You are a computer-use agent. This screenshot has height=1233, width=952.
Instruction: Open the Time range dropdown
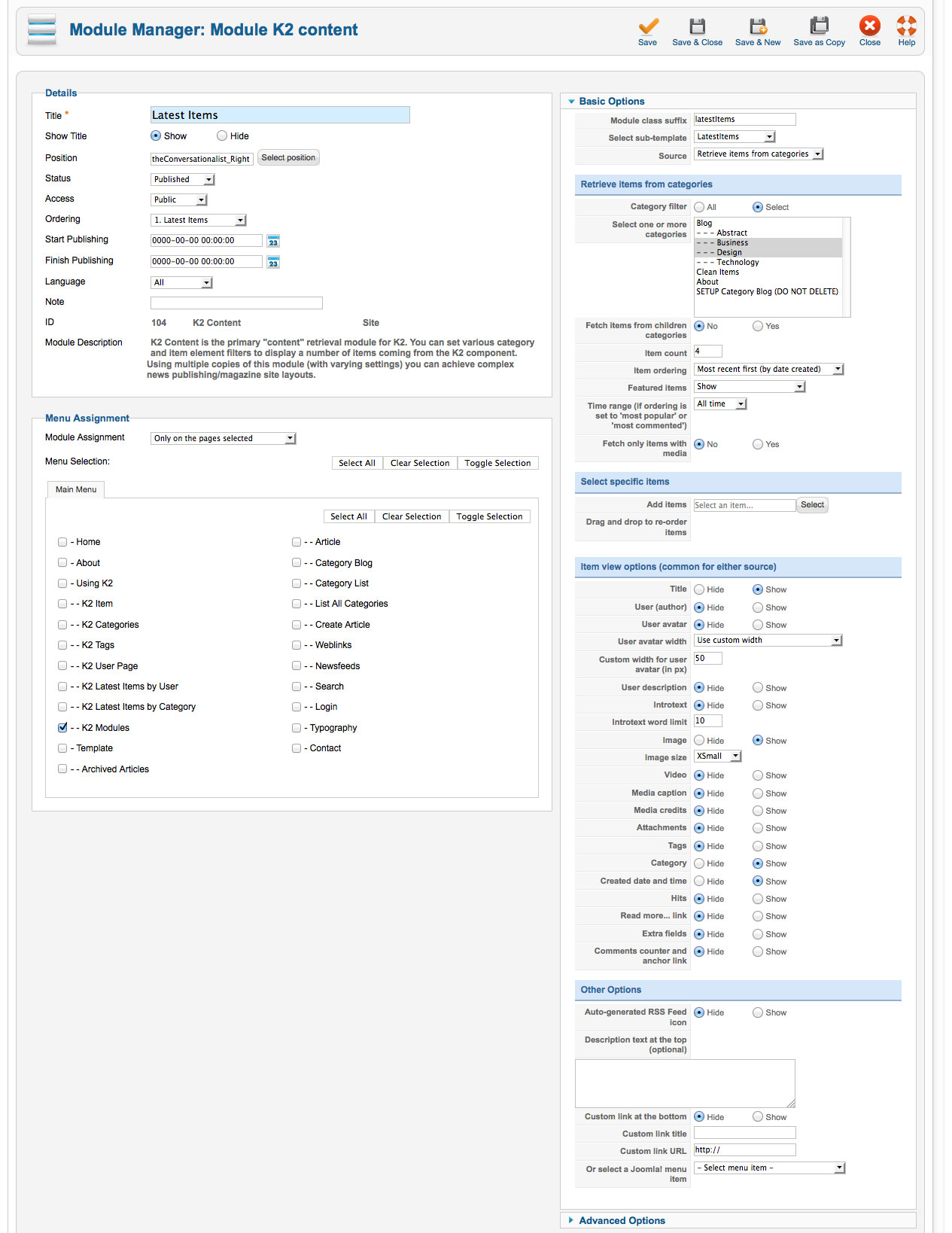720,403
